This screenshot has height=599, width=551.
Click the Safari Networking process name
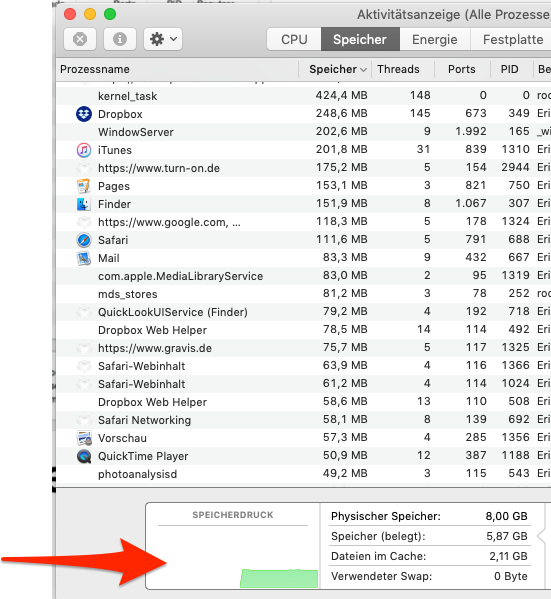tap(144, 420)
